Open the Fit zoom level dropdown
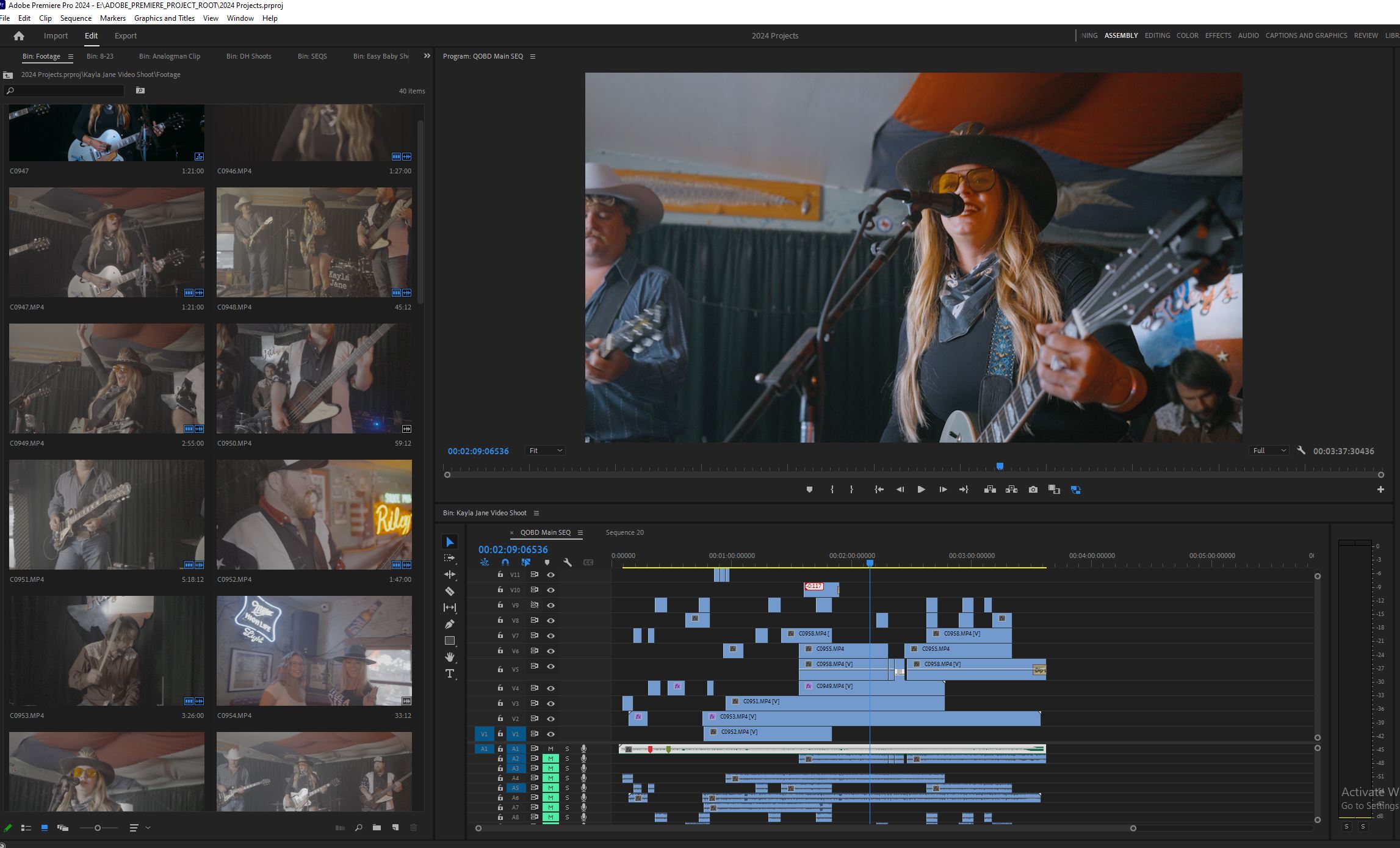Screen dimensions: 1400x848 (545, 451)
